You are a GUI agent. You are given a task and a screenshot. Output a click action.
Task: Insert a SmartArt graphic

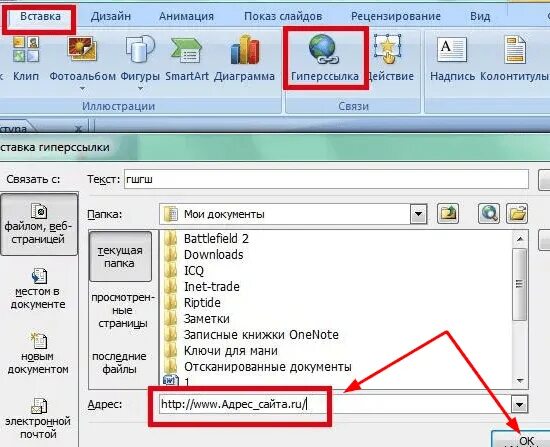tap(187, 59)
